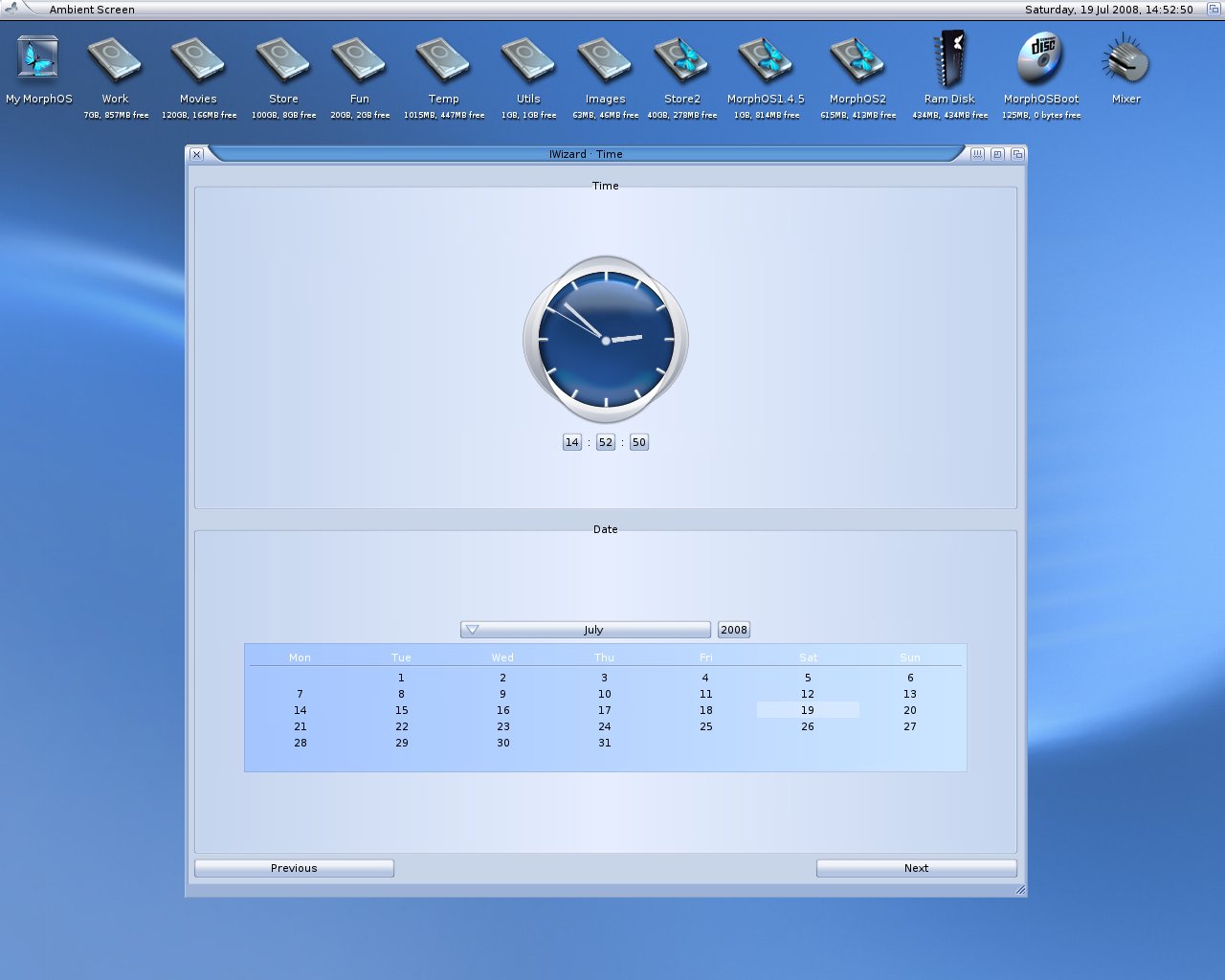Click the hours field showing 14

tap(571, 442)
